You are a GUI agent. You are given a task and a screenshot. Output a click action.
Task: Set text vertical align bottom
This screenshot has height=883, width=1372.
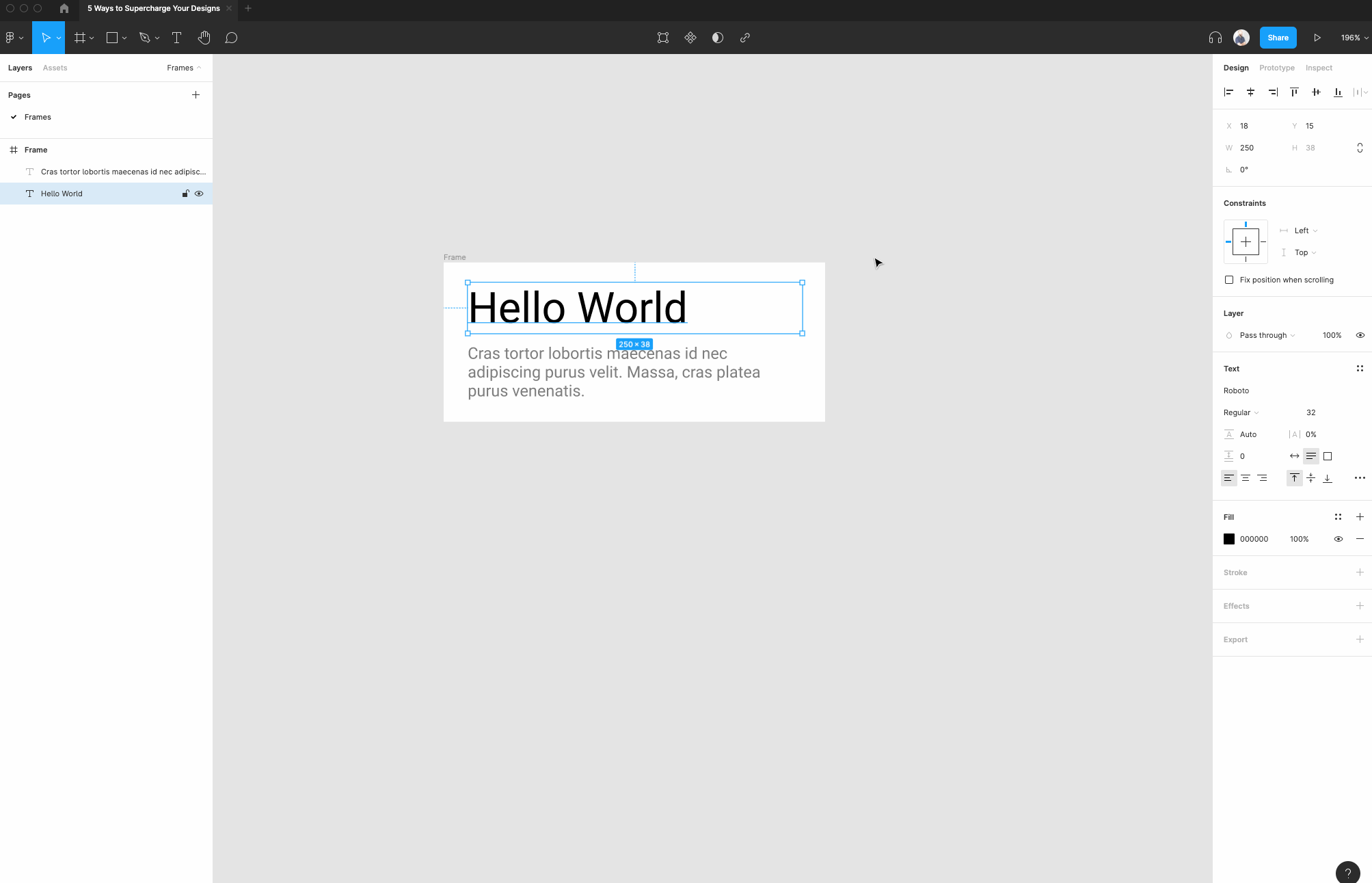pyautogui.click(x=1327, y=478)
